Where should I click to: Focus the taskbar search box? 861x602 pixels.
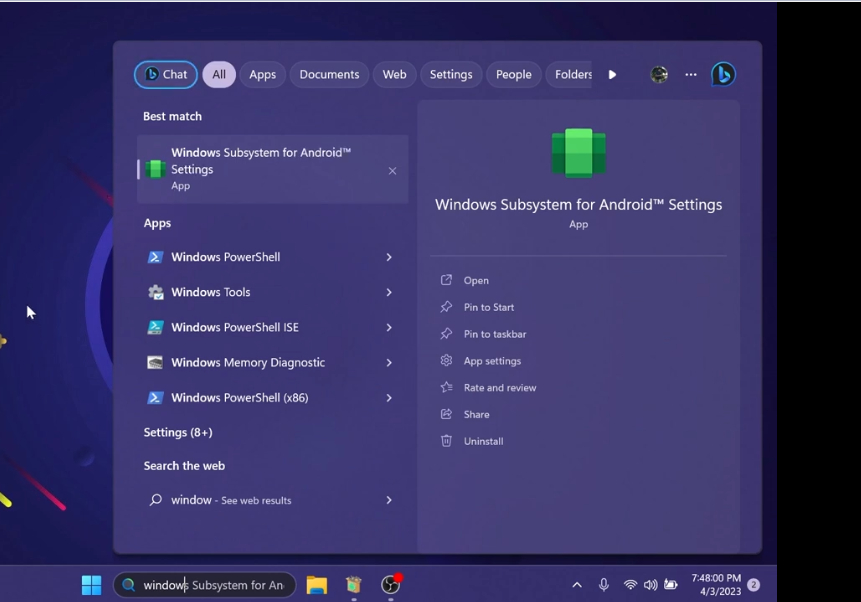(x=205, y=585)
